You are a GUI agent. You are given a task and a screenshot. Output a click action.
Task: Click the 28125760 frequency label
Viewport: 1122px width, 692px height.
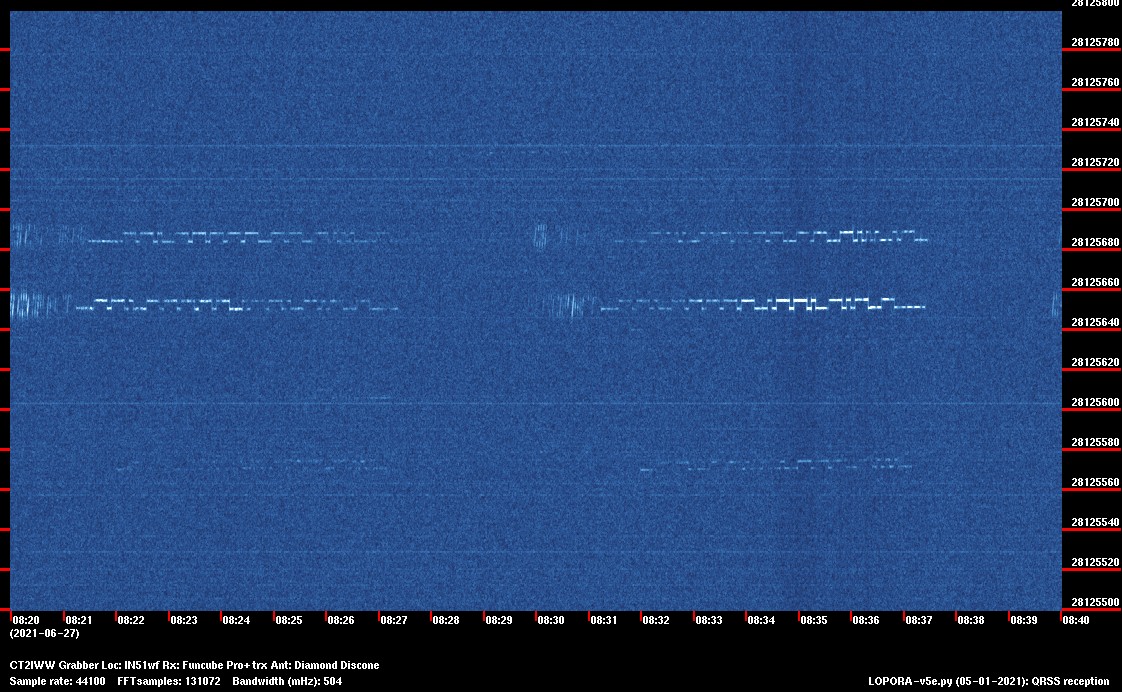(x=1095, y=83)
